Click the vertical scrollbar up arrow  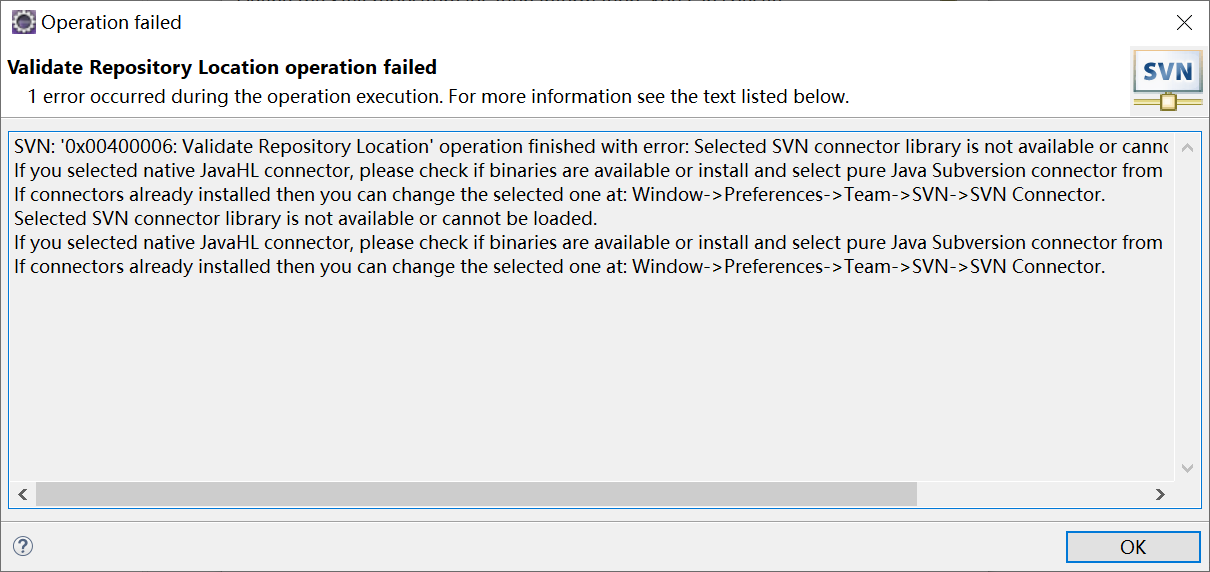pos(1187,148)
